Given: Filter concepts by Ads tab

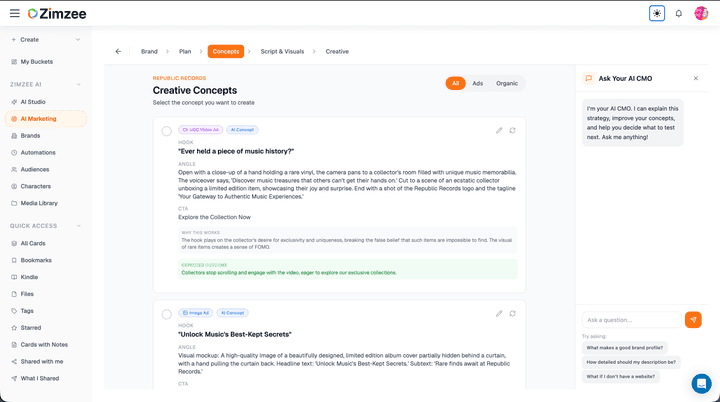Looking at the screenshot, I should point(478,83).
